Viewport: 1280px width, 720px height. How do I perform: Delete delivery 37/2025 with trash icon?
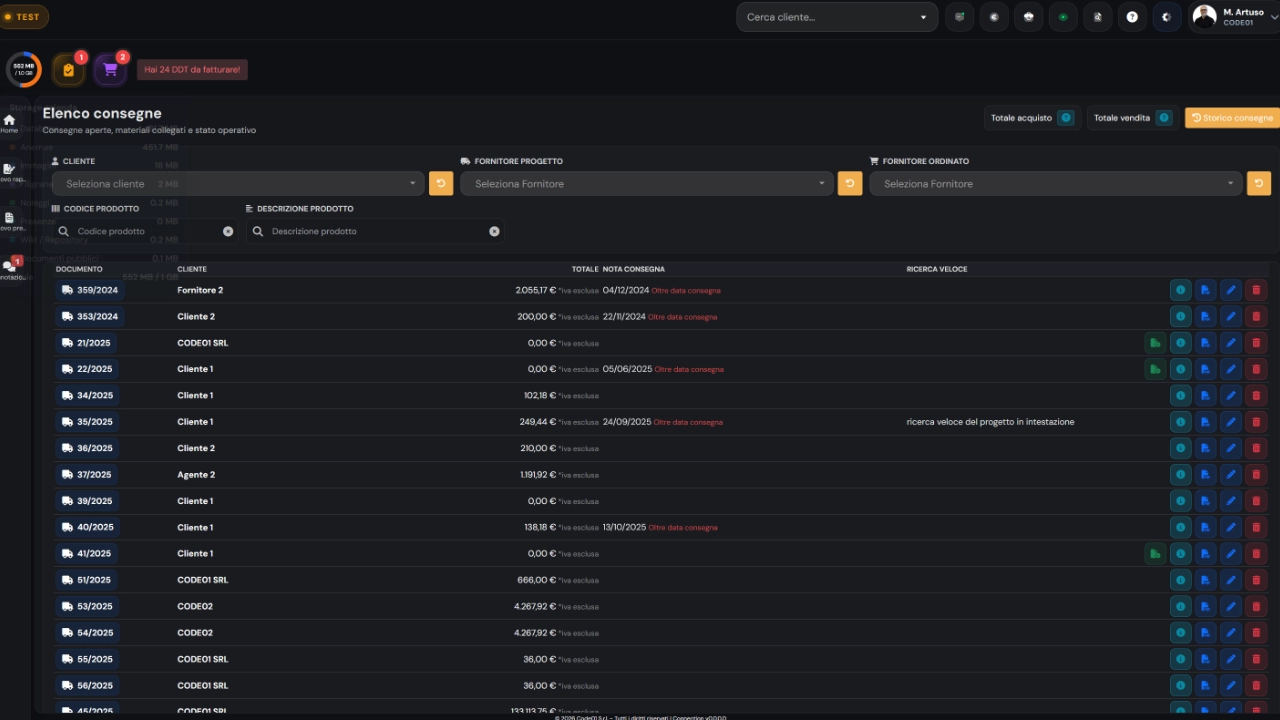[x=1257, y=474]
